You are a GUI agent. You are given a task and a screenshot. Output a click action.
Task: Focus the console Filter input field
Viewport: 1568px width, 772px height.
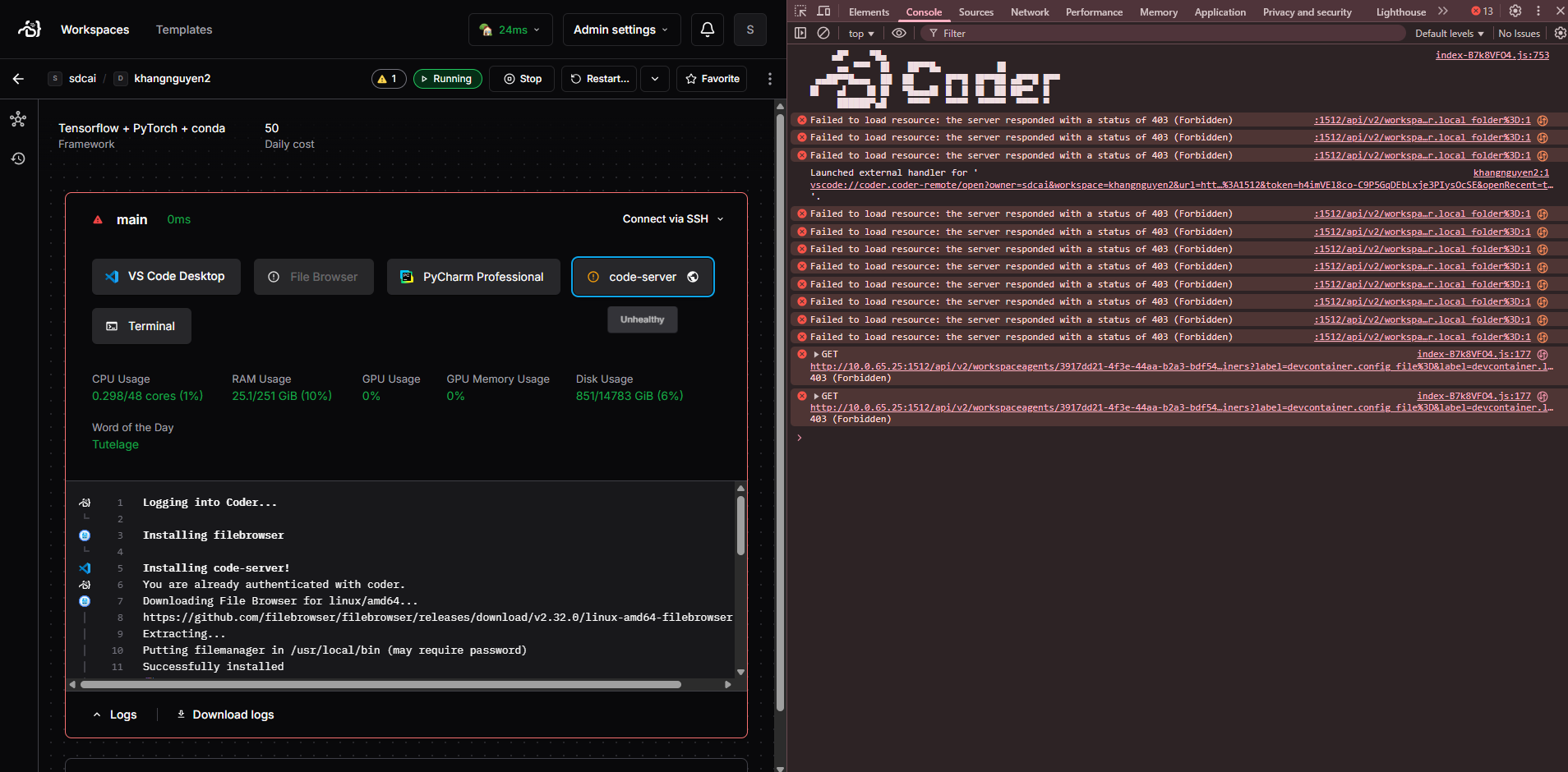pos(1163,34)
